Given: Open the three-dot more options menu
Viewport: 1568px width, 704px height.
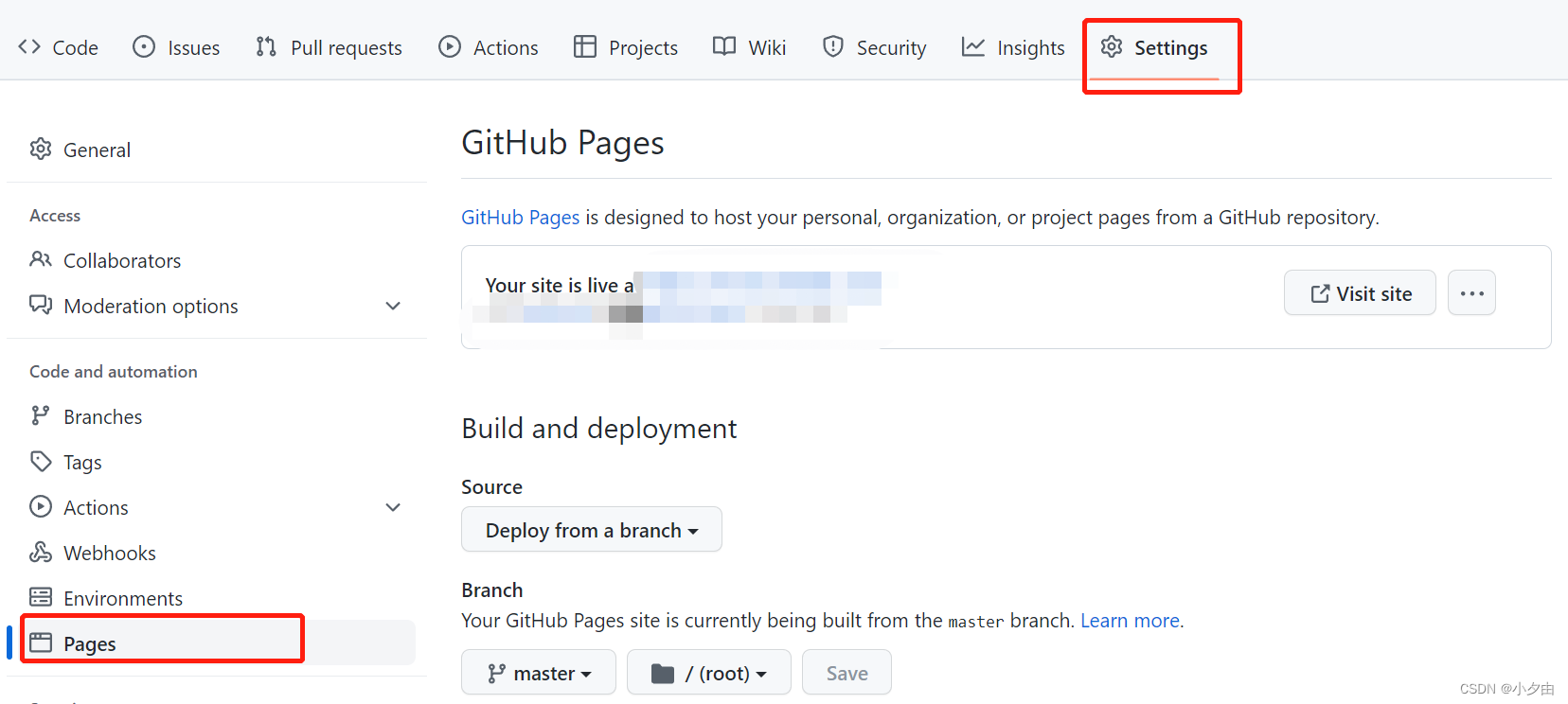Looking at the screenshot, I should coord(1471,292).
